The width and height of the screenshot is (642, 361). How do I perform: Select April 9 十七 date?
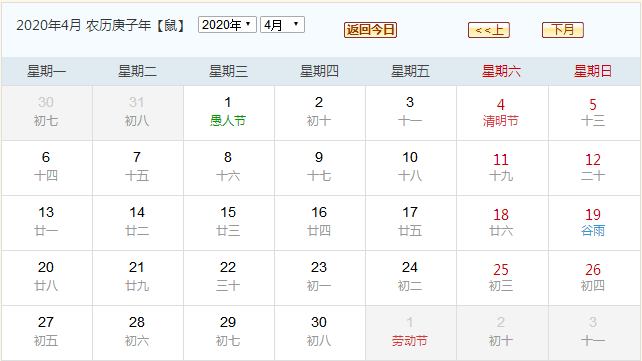pyautogui.click(x=319, y=168)
